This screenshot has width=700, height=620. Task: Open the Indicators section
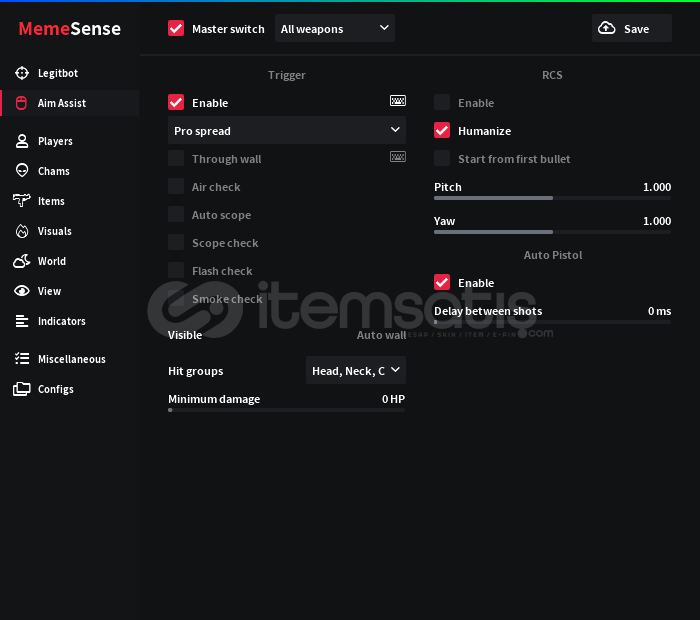[x=70, y=321]
